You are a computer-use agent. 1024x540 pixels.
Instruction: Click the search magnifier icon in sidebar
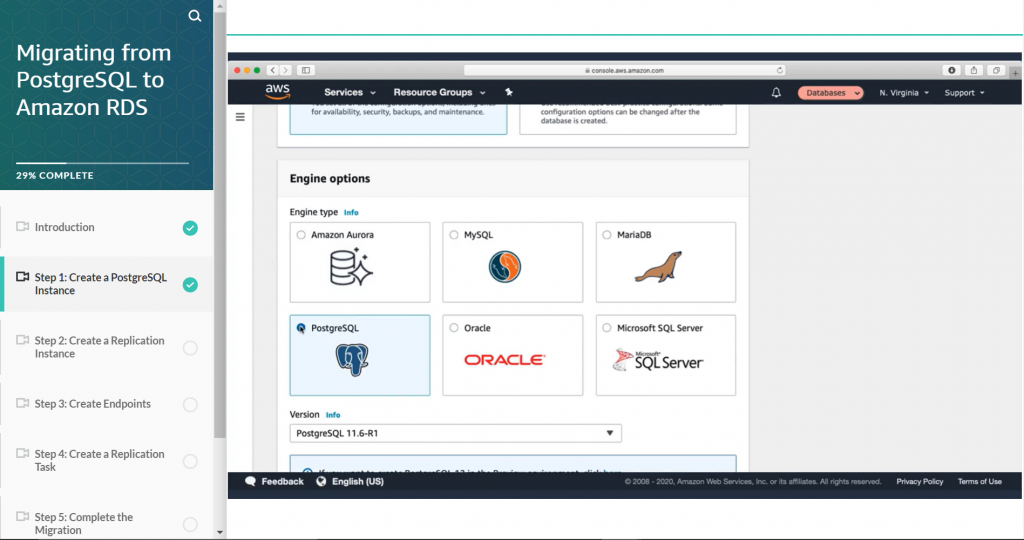click(195, 16)
